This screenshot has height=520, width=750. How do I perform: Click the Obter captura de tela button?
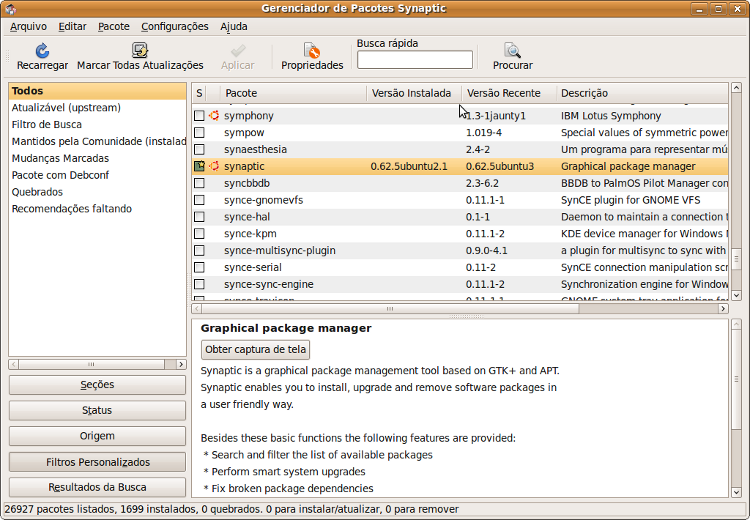(x=256, y=349)
